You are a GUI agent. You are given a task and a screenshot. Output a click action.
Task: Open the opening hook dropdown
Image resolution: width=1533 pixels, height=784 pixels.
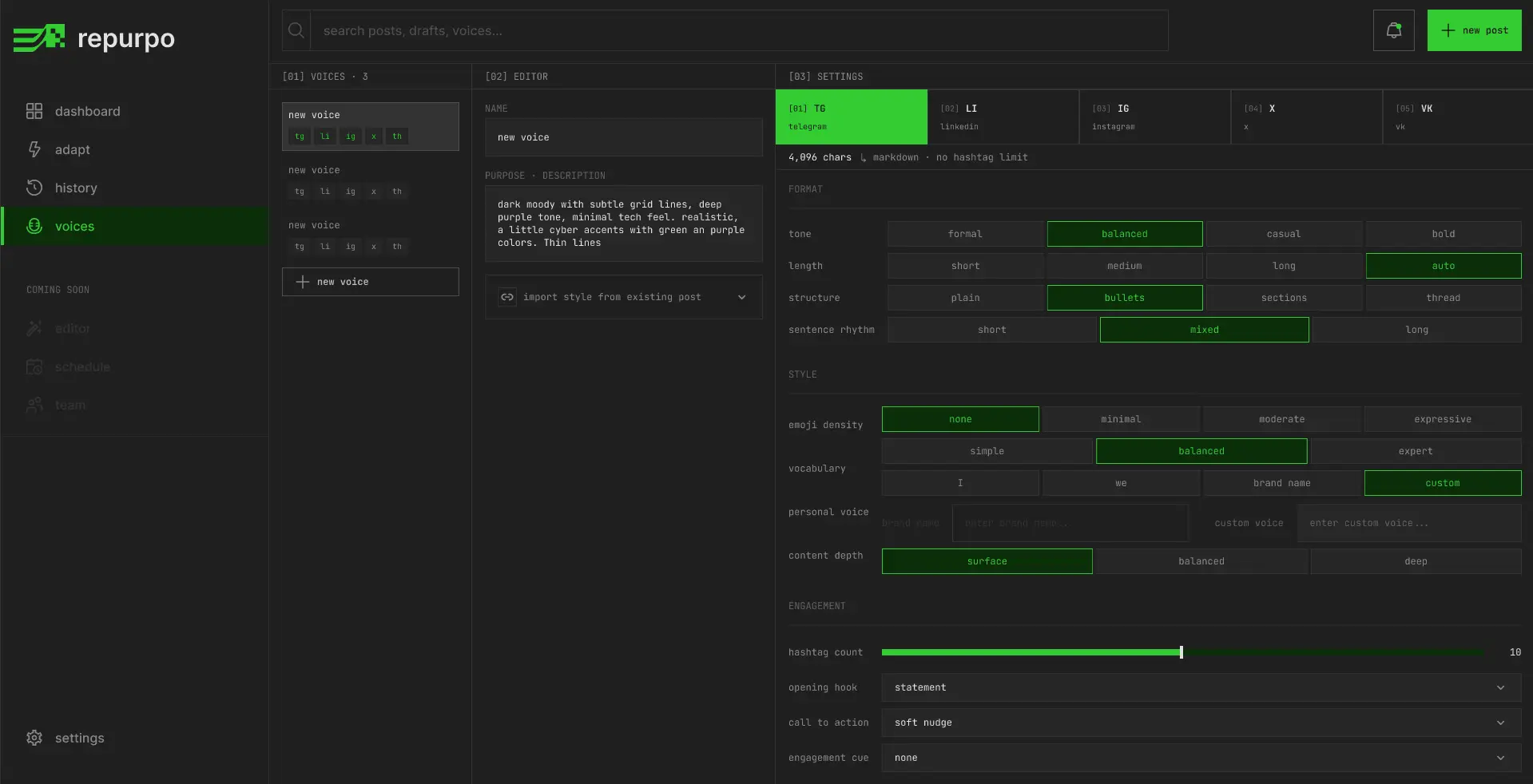(x=1201, y=687)
